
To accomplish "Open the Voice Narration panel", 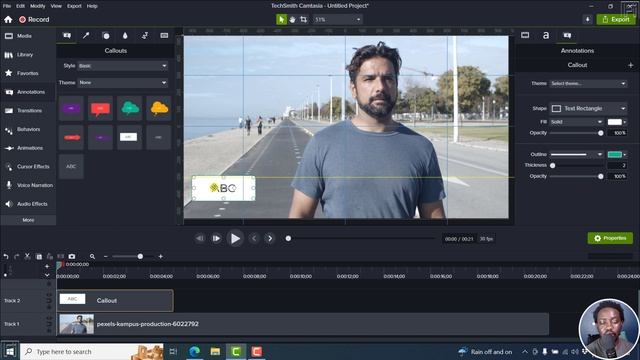I will point(28,185).
